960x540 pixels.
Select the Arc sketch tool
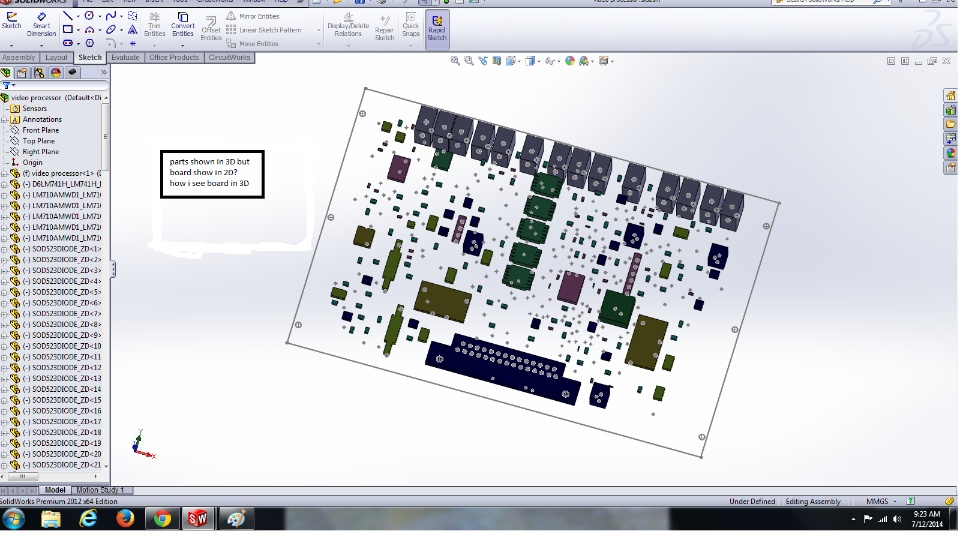89,29
